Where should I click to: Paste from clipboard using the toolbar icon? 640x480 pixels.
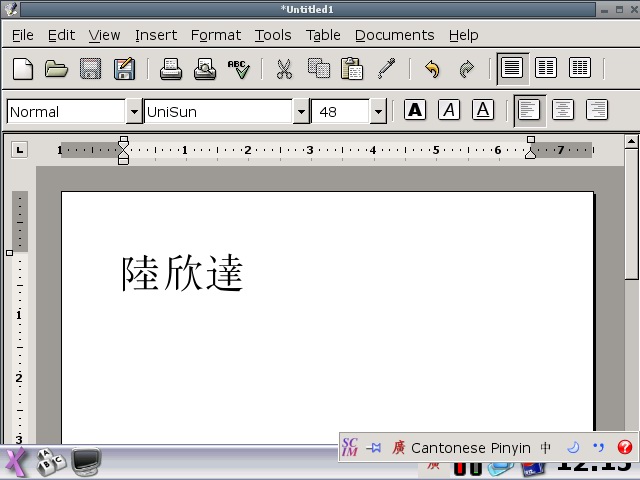pyautogui.click(x=352, y=69)
